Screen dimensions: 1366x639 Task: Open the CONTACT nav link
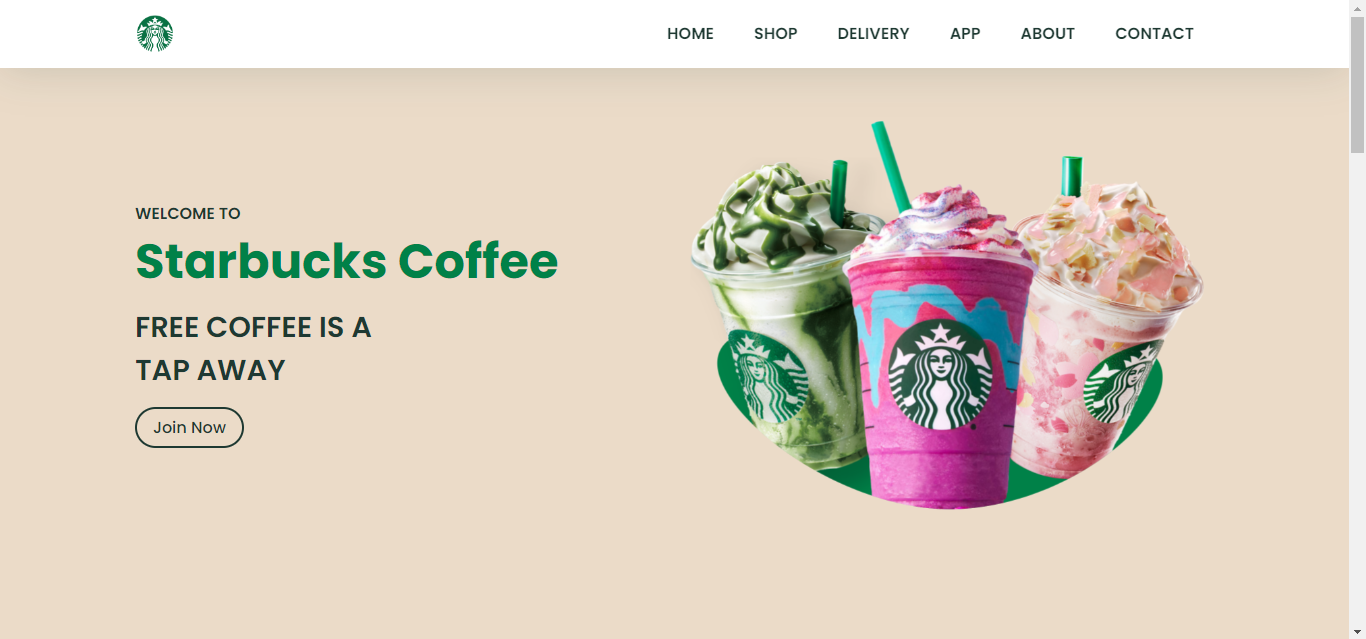coord(1154,34)
